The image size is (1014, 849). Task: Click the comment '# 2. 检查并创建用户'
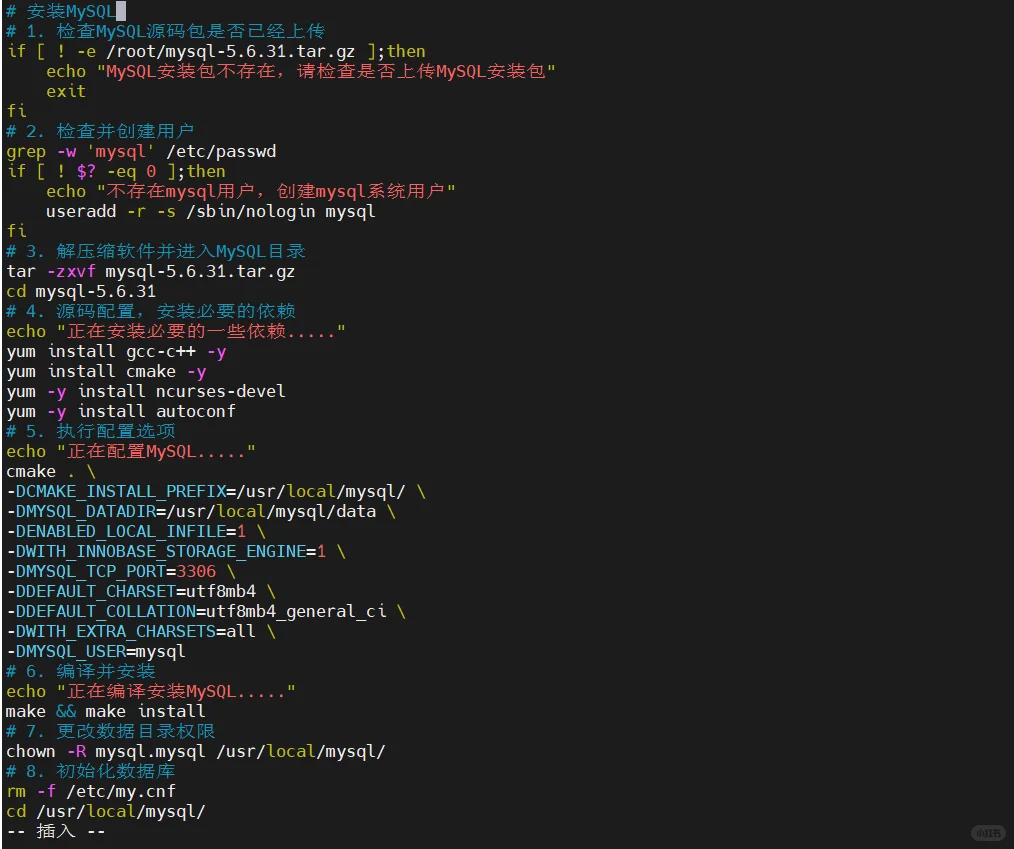(100, 131)
